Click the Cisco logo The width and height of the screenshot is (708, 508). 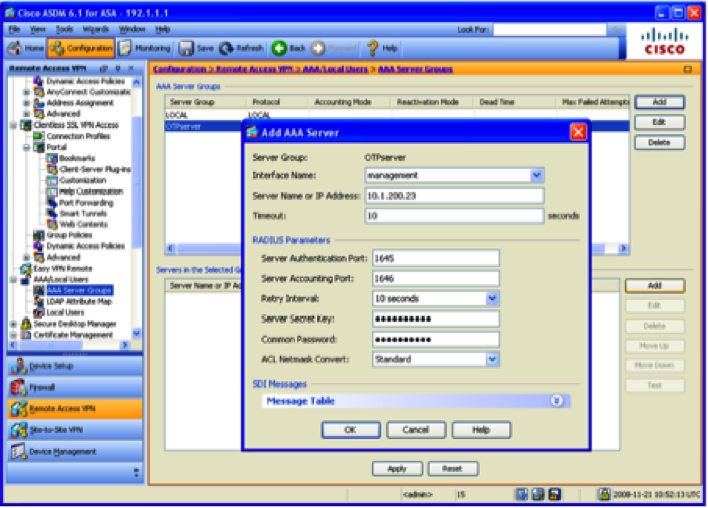coord(664,42)
